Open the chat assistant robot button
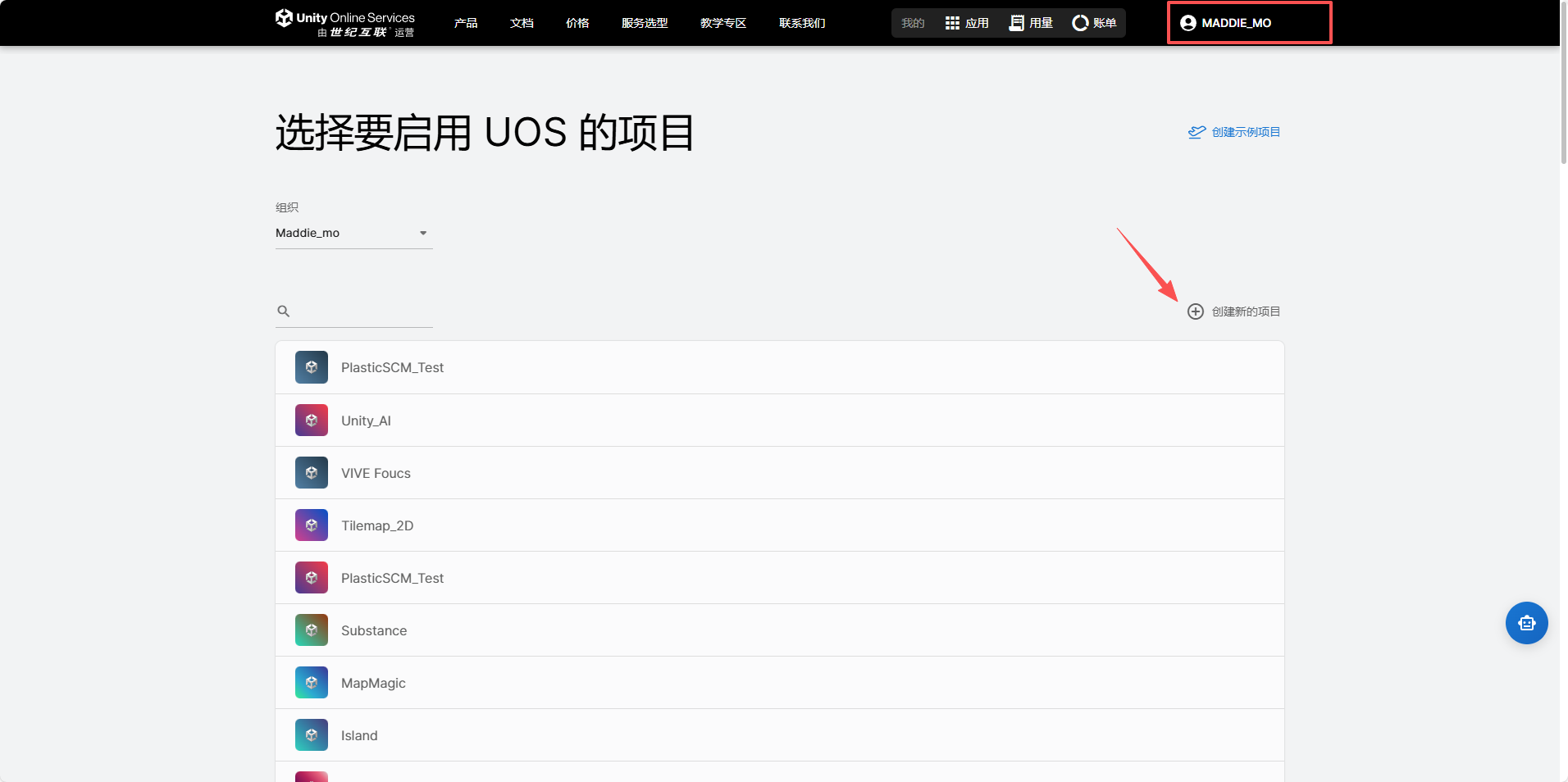Viewport: 1568px width, 782px height. point(1526,623)
